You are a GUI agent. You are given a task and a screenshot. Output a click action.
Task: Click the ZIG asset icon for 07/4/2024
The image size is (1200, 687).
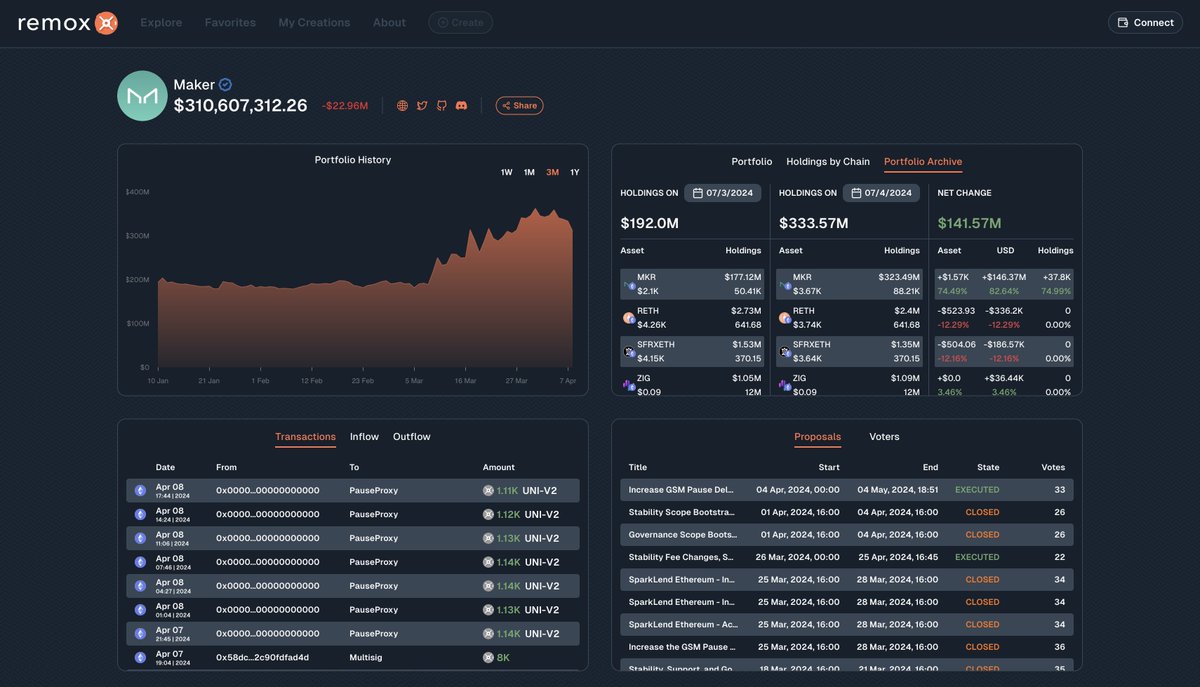785,385
